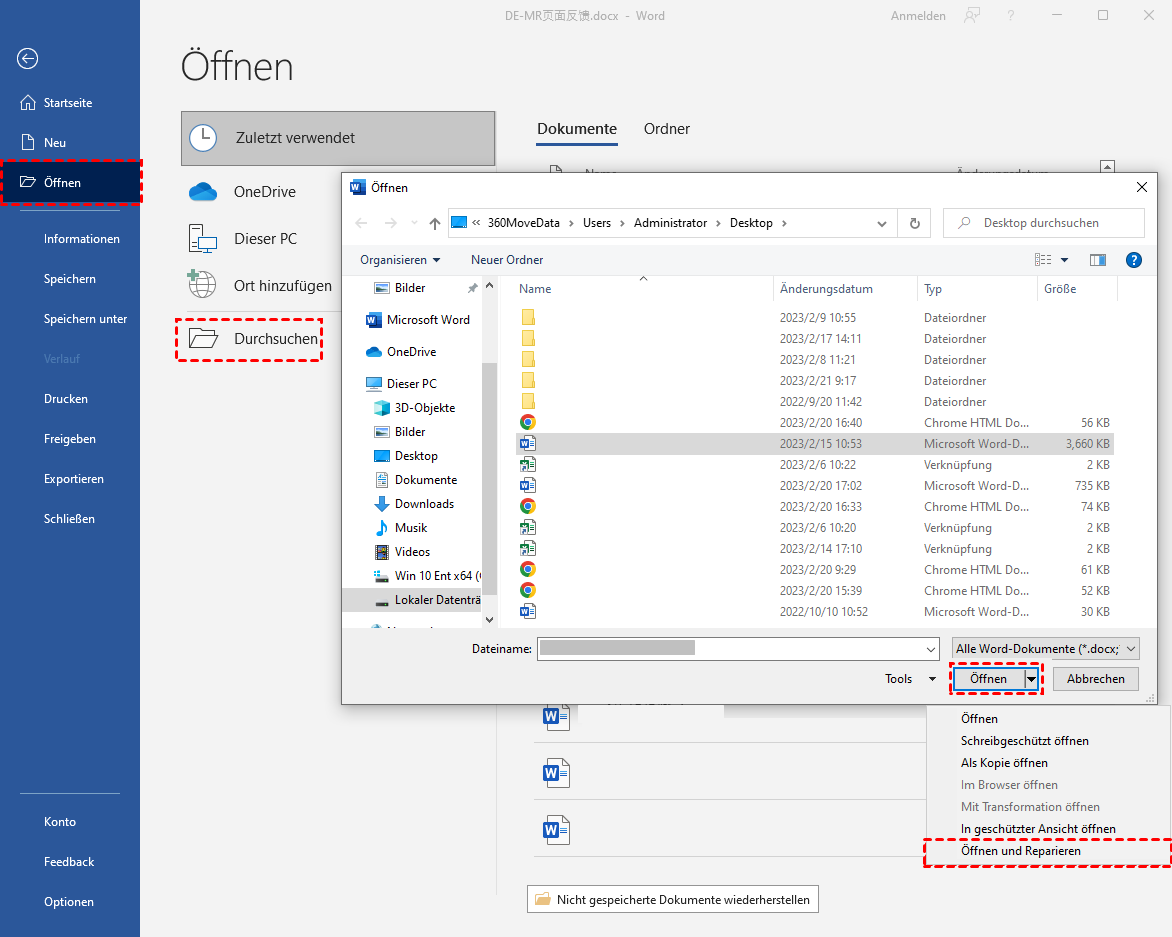Click Ort hinzufügen globe icon
Image resolution: width=1172 pixels, height=937 pixels.
coord(202,285)
